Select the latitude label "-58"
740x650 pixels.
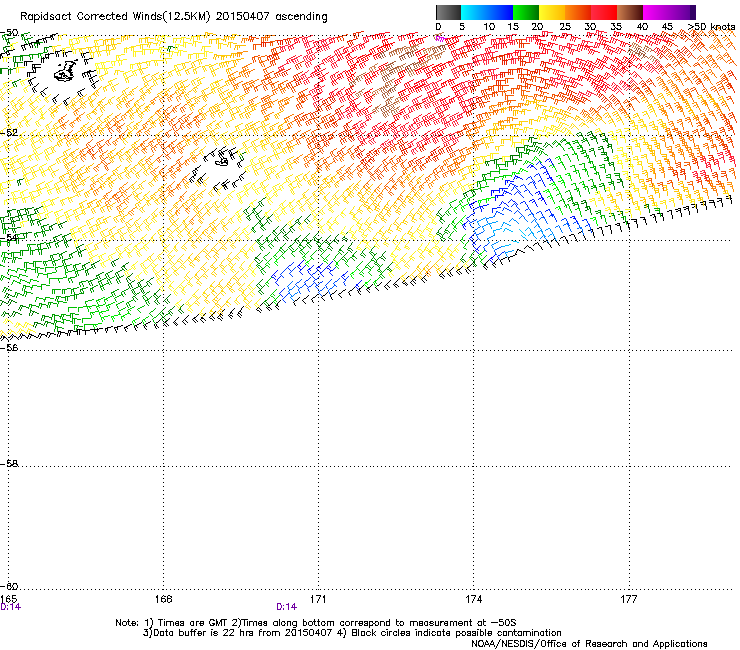tap(9, 464)
